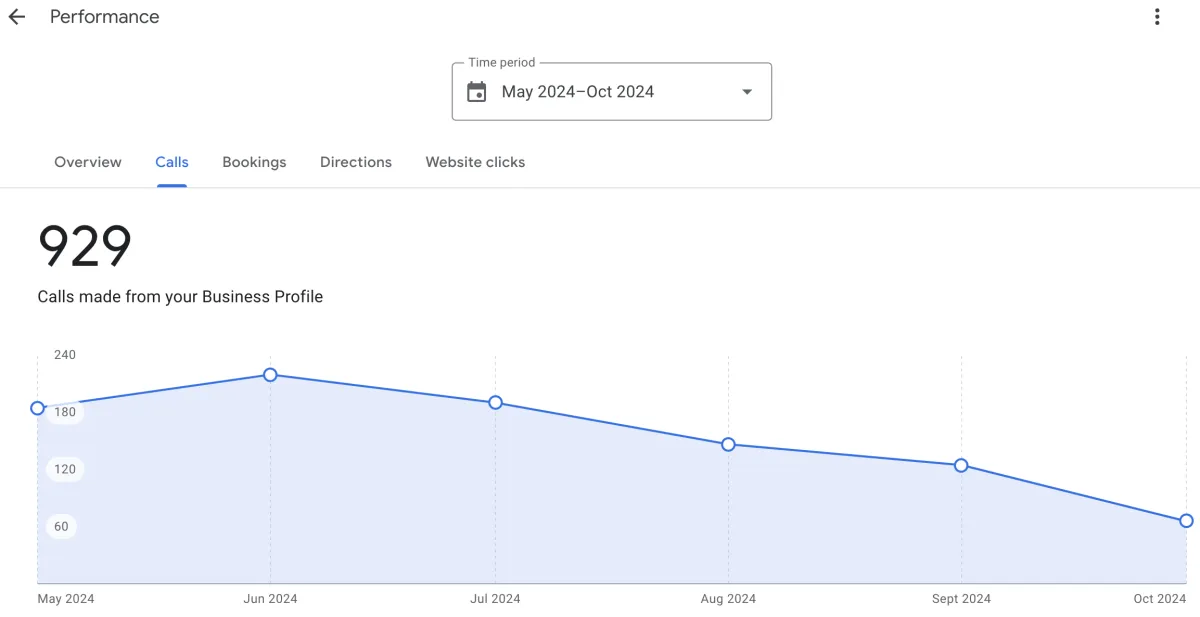Screen dimensions: 1200x617
Task: Switch to the Website clicks tab
Action: [475, 162]
